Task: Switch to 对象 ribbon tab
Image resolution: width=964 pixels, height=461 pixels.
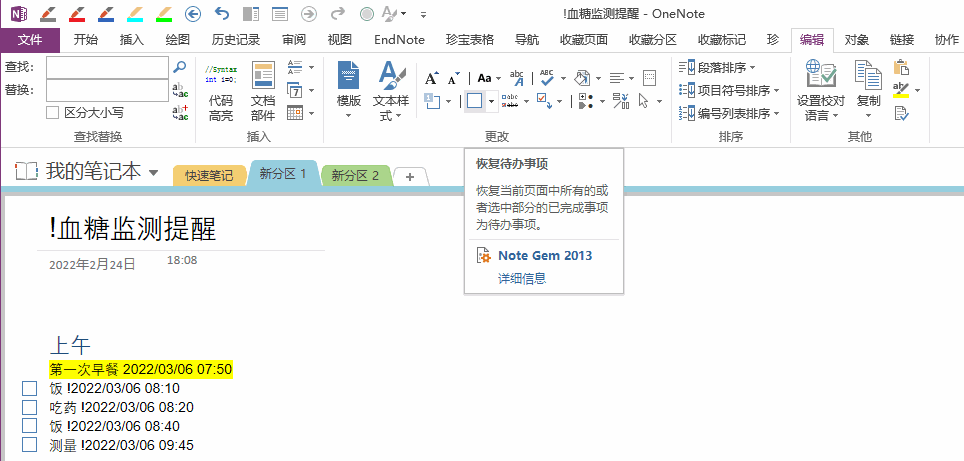Action: point(856,40)
